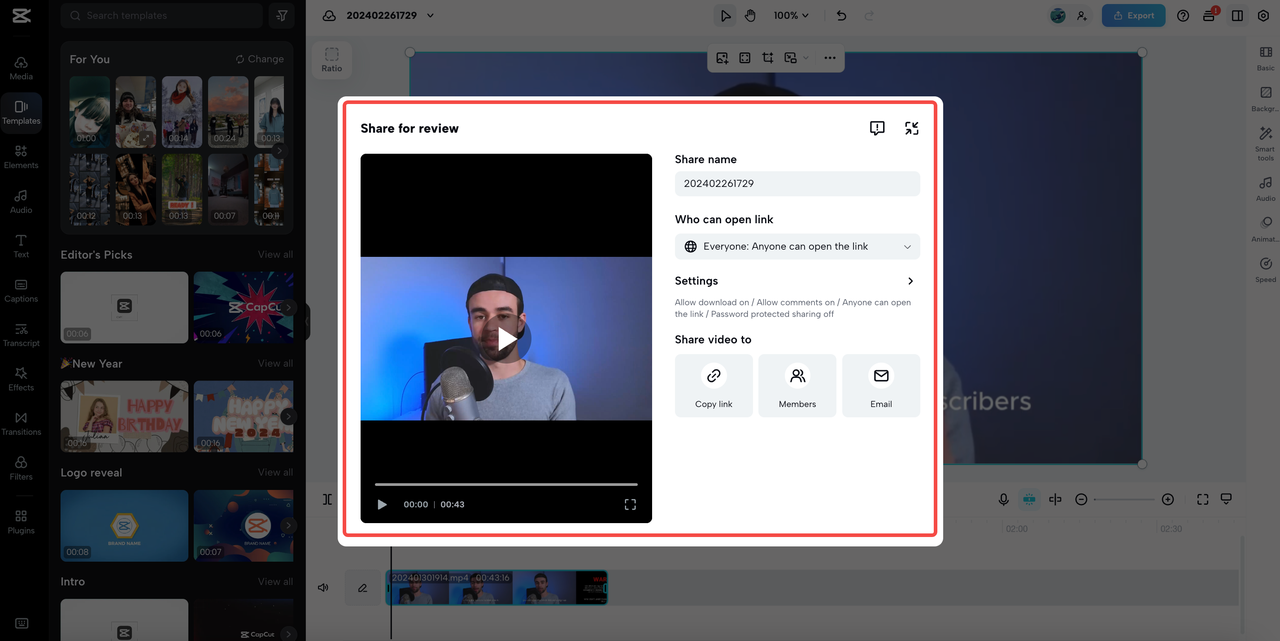
Task: Click the share preview progress bar
Action: [506, 484]
